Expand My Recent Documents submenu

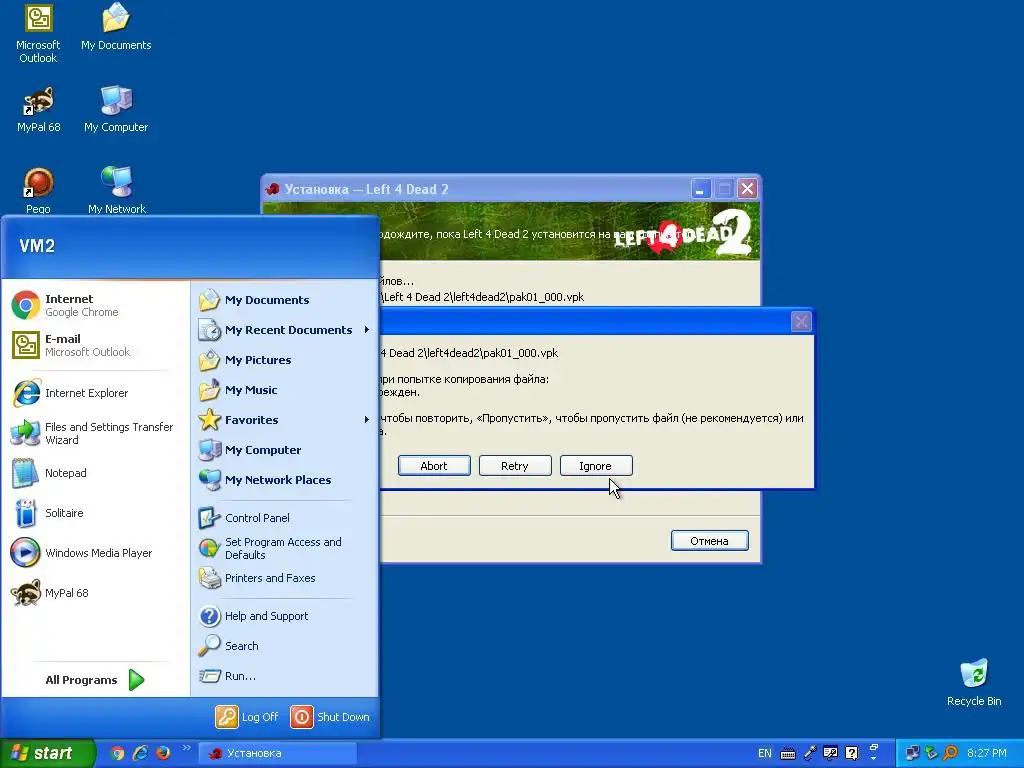283,330
